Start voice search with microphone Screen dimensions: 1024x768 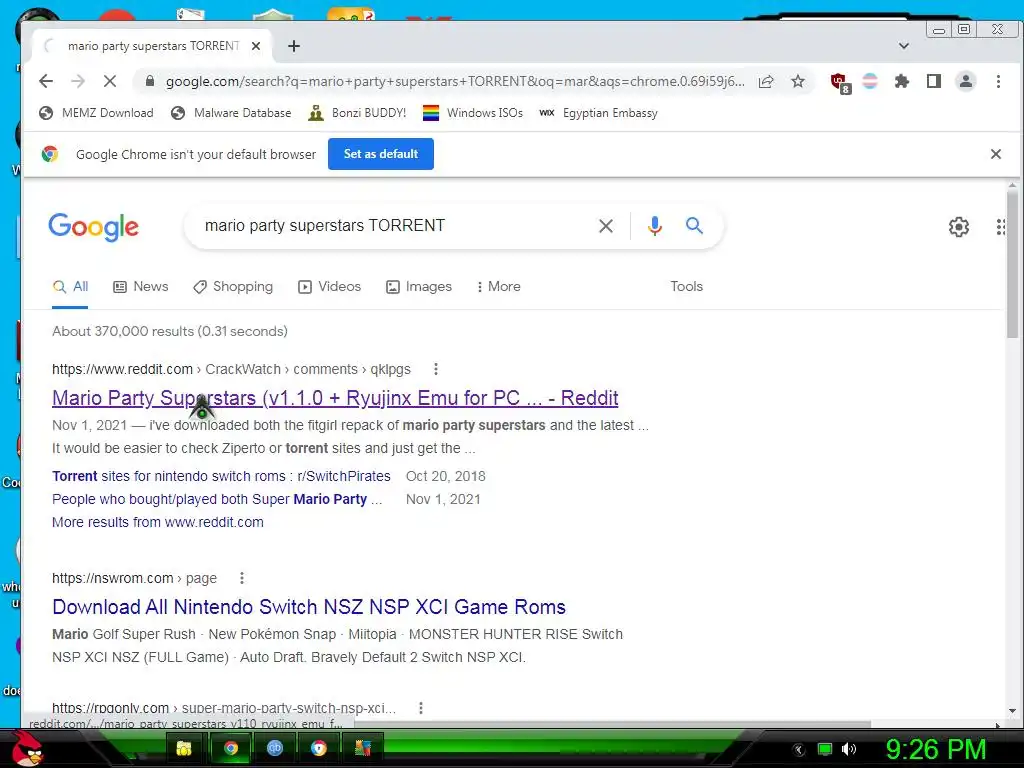pos(654,226)
